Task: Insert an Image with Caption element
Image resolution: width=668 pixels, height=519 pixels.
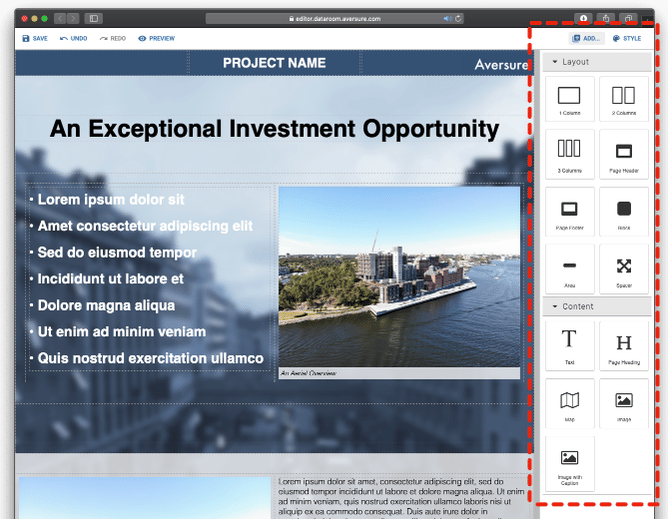Action: coord(569,464)
